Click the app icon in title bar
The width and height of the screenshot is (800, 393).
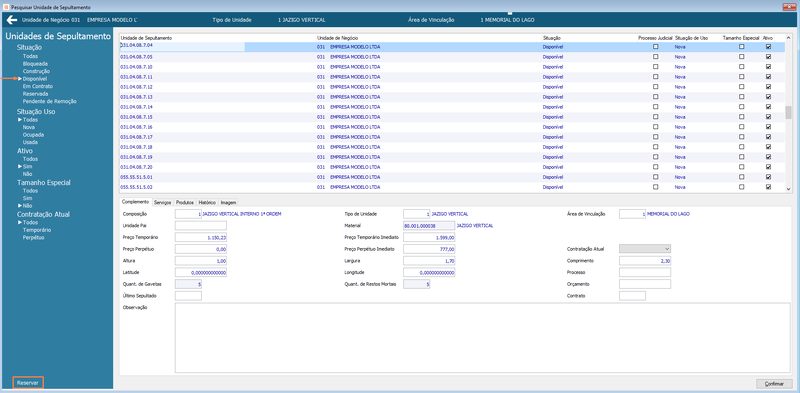coord(5,7)
